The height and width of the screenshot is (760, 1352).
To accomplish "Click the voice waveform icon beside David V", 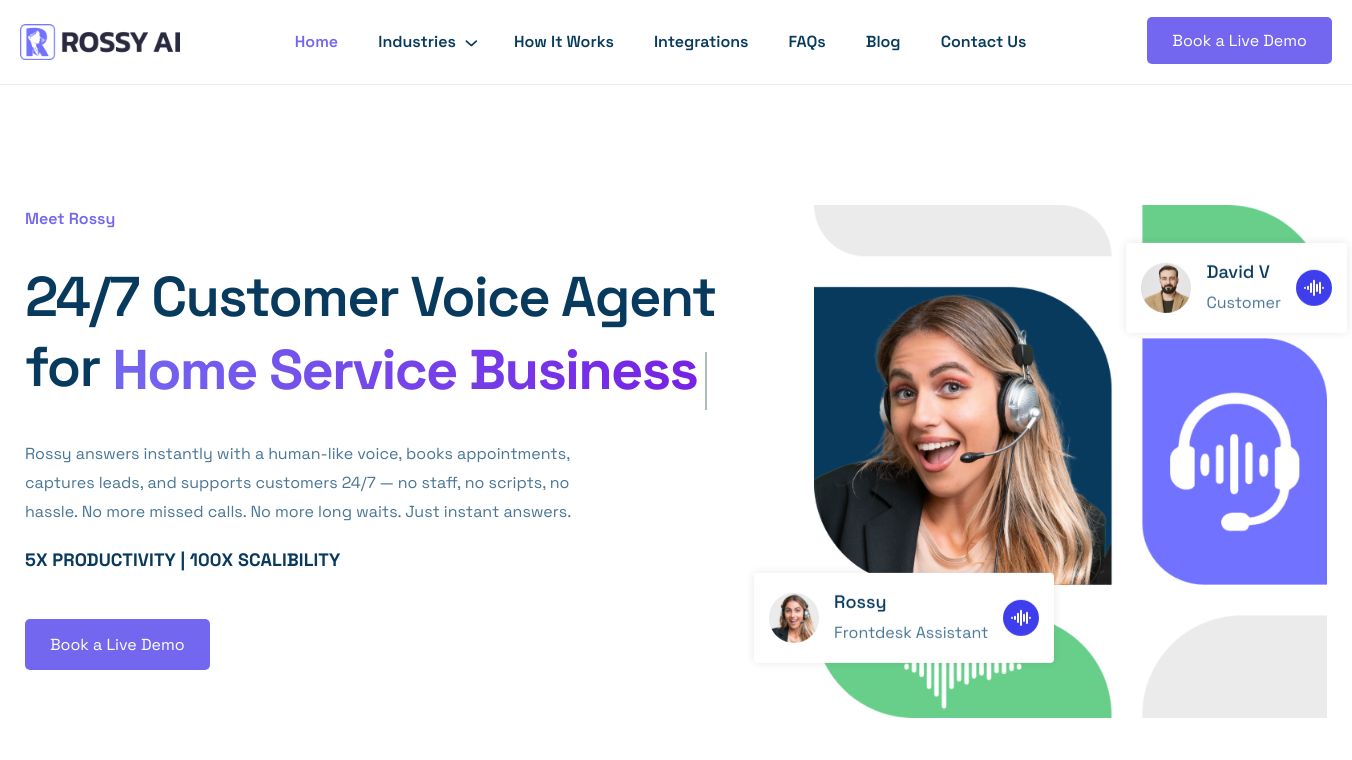I will tap(1314, 288).
